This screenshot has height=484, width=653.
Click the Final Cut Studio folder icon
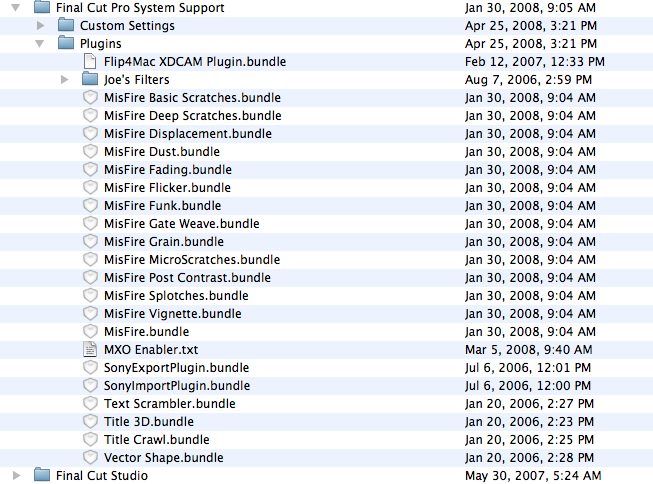[42, 476]
